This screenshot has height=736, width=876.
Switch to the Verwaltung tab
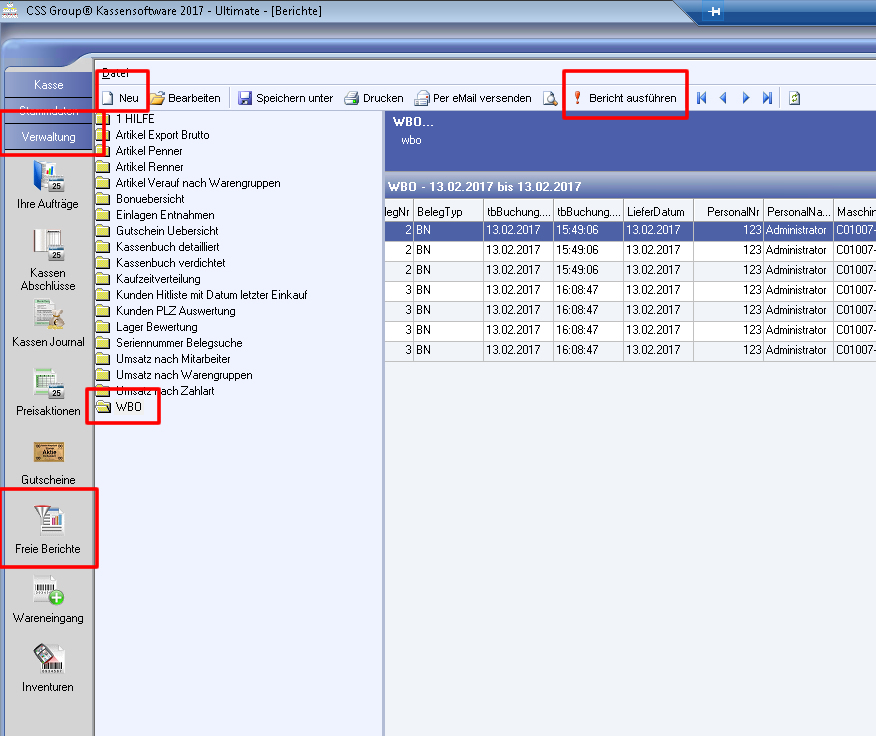(x=48, y=137)
